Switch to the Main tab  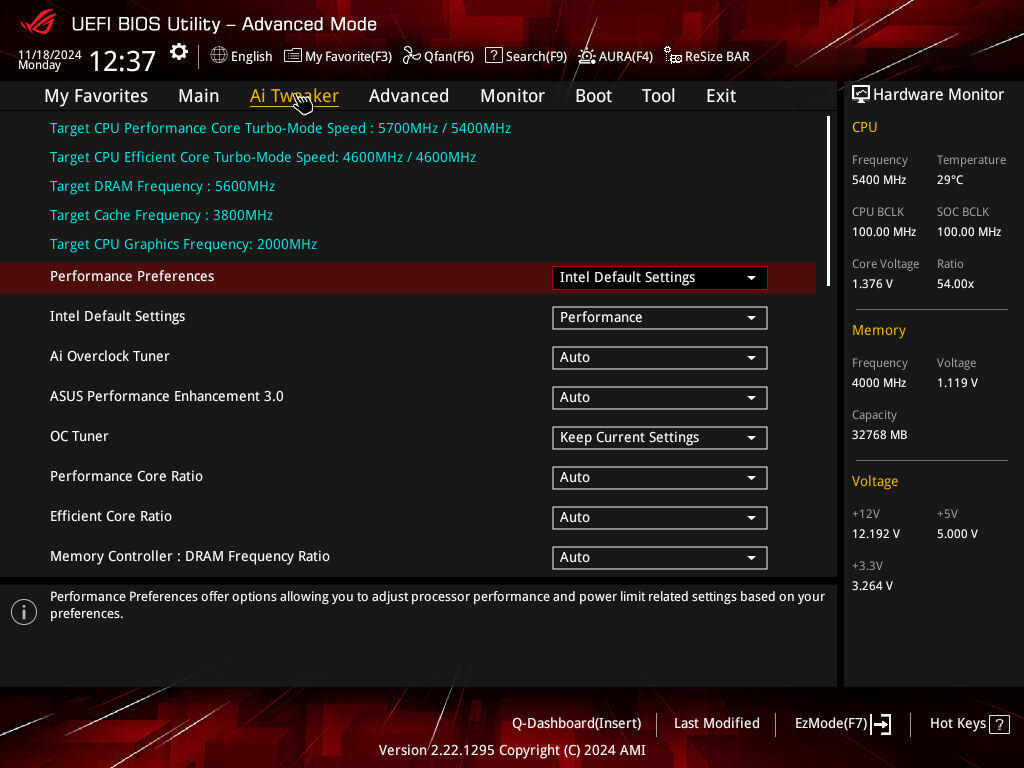[x=199, y=96]
